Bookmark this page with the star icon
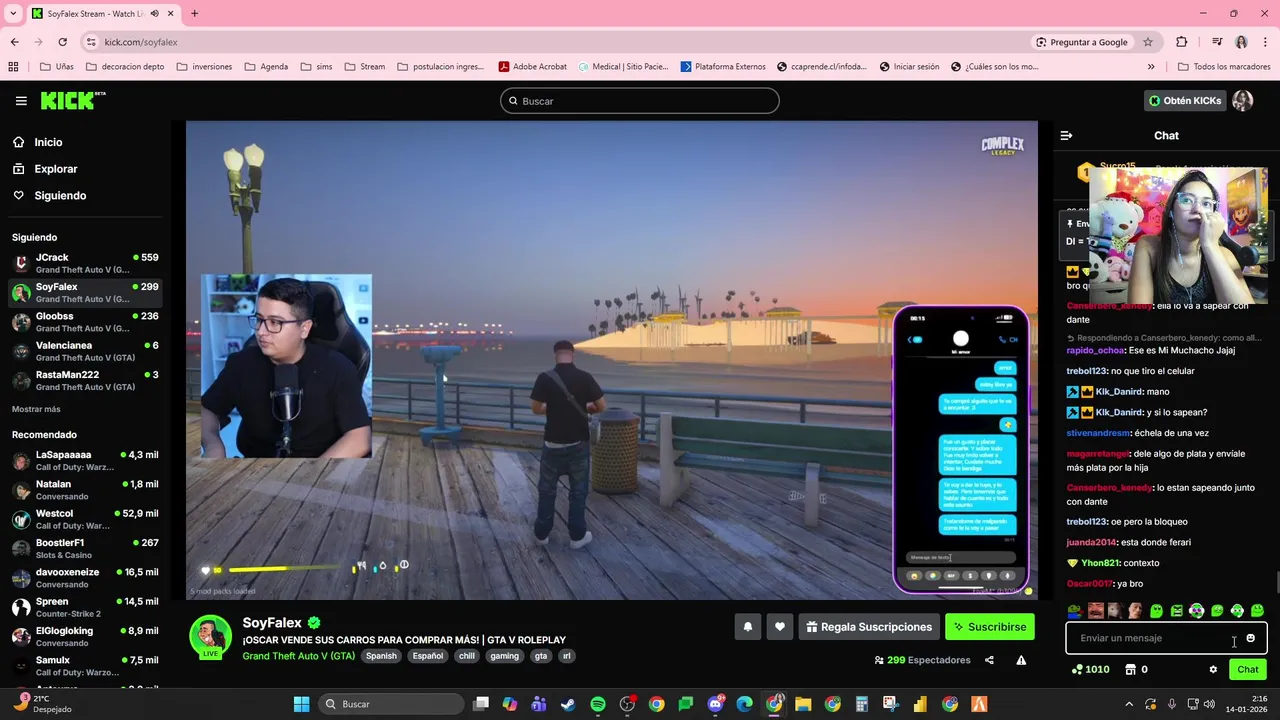The width and height of the screenshot is (1280, 720). coord(1148,42)
